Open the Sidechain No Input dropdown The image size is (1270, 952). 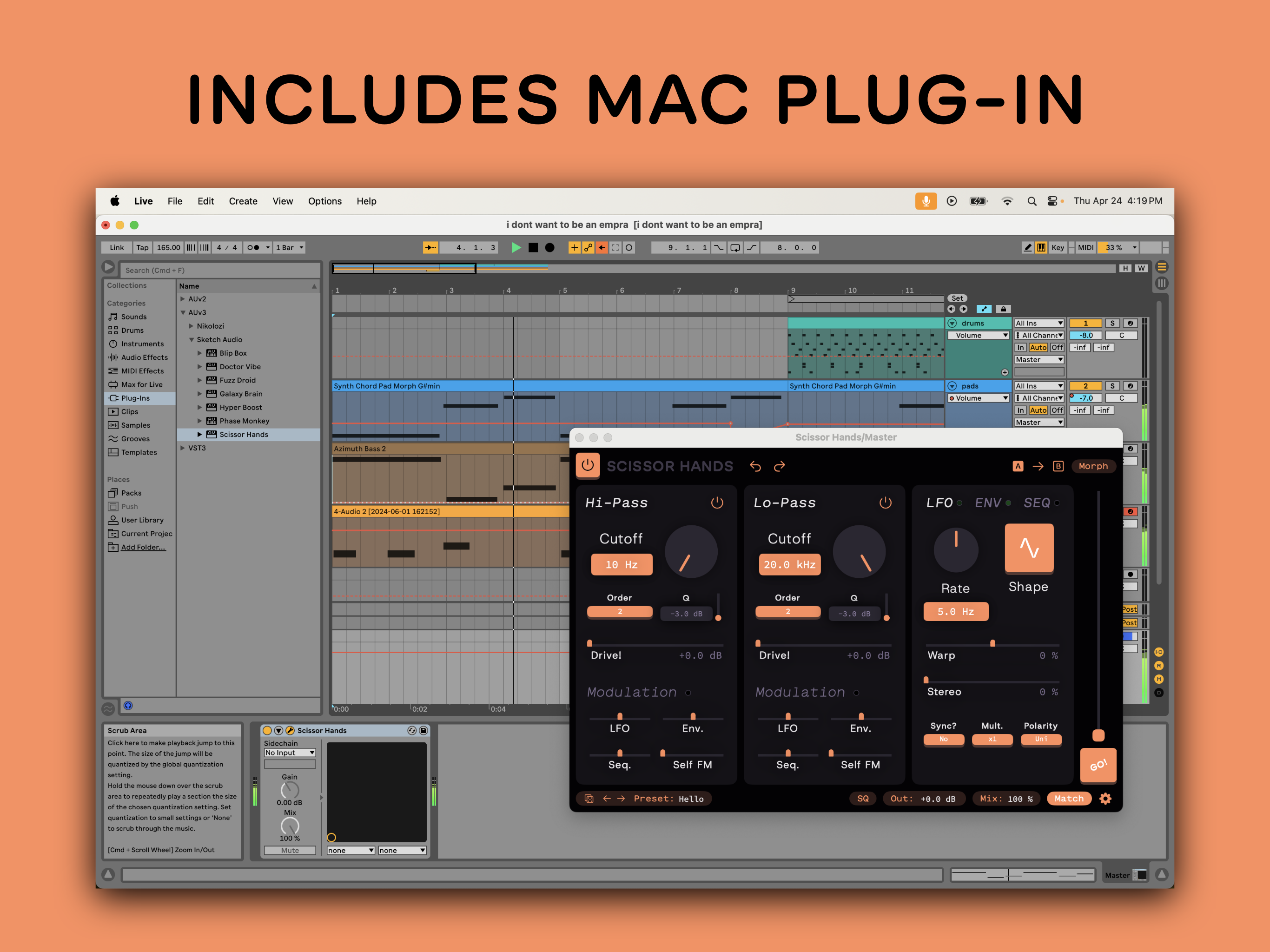[289, 753]
